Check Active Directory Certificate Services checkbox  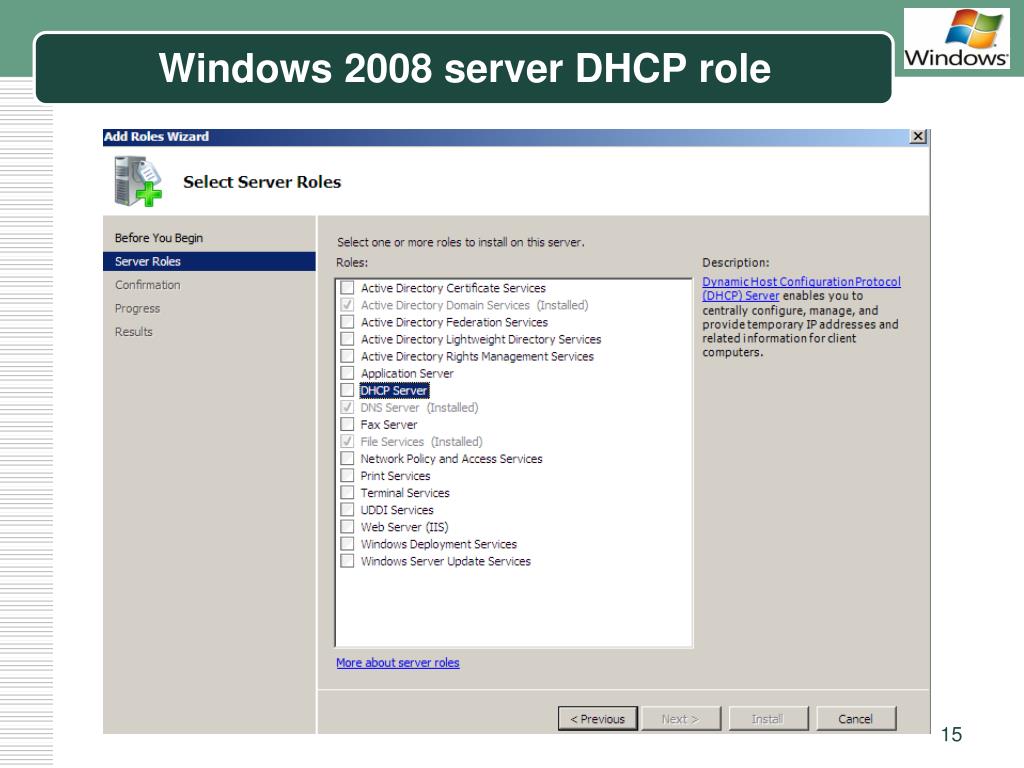347,287
